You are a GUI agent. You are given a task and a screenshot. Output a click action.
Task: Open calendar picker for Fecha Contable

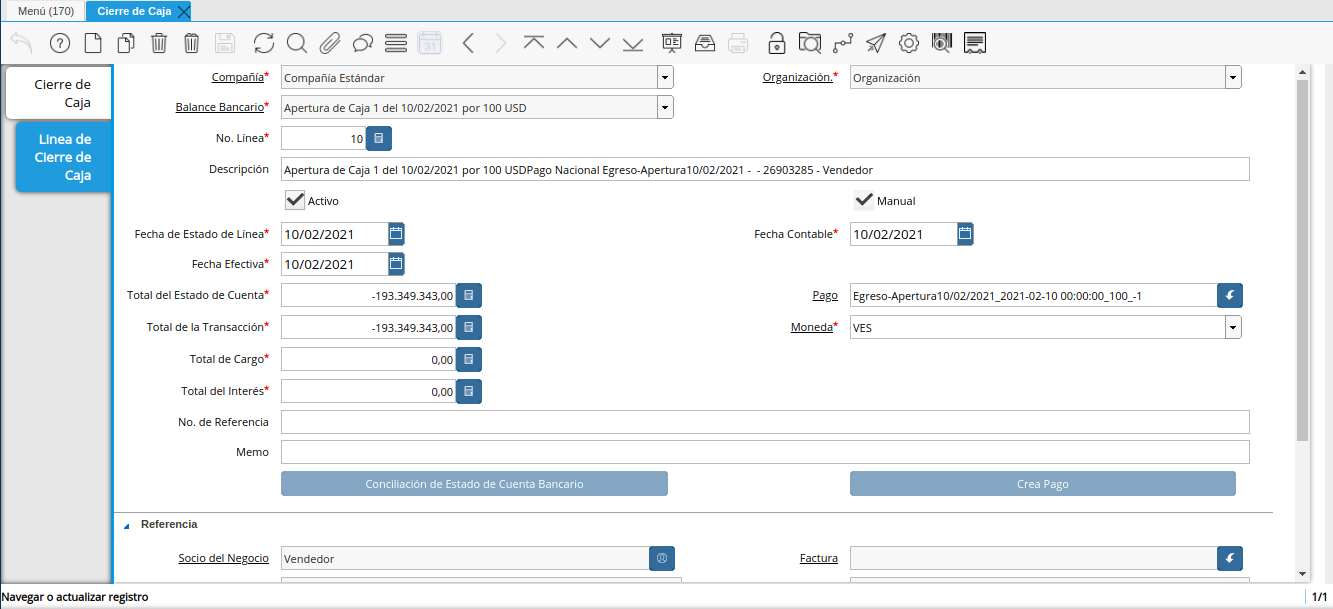[x=964, y=234]
